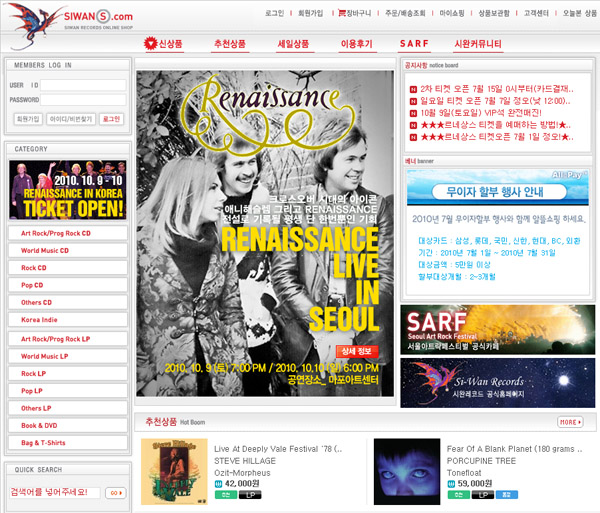
Task: Open ★★★르네상스 티켓오픈 7월 1일 notice
Action: (496, 137)
